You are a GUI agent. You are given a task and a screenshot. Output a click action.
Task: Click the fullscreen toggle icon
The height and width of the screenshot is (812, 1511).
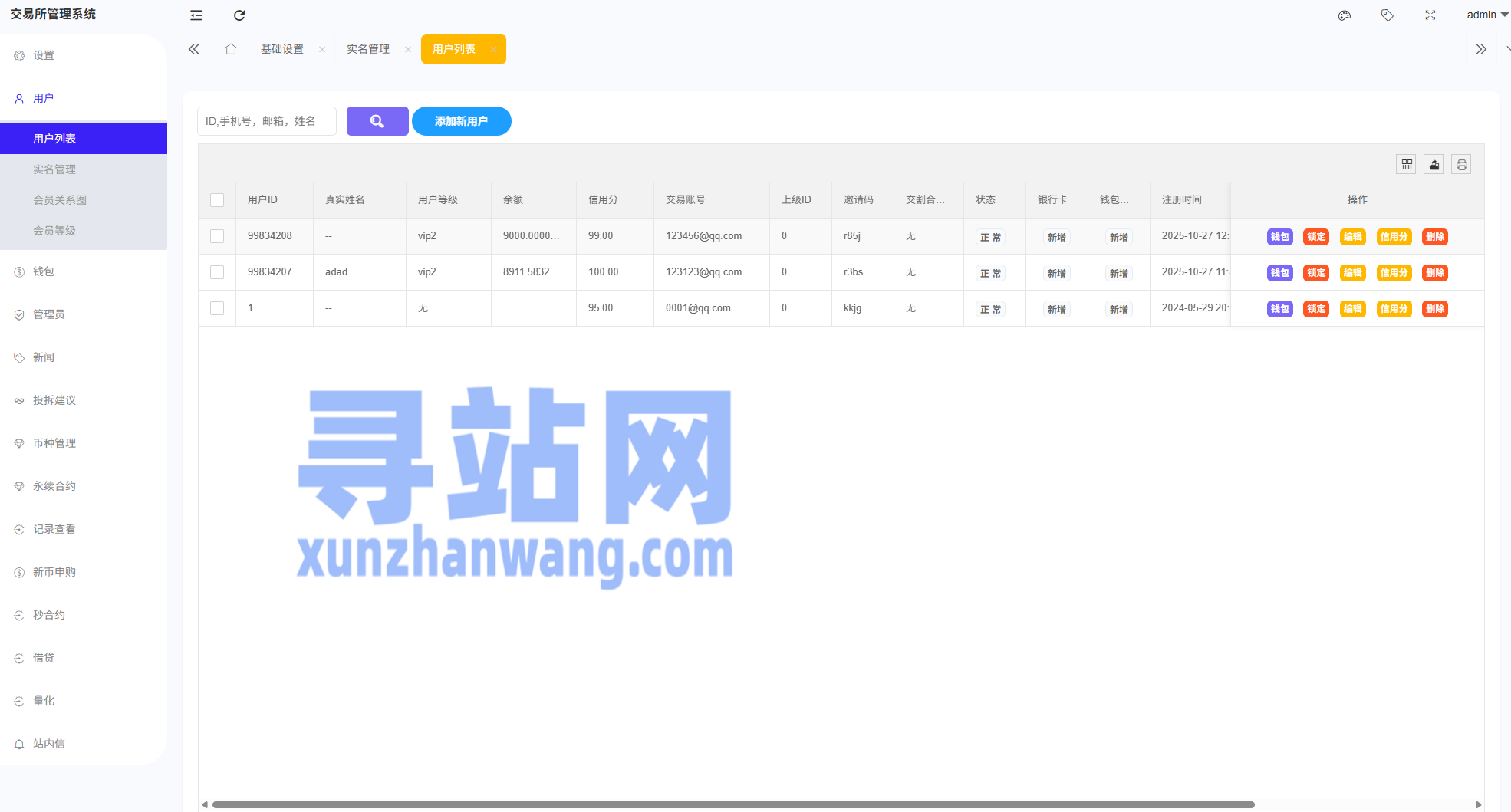(1430, 15)
